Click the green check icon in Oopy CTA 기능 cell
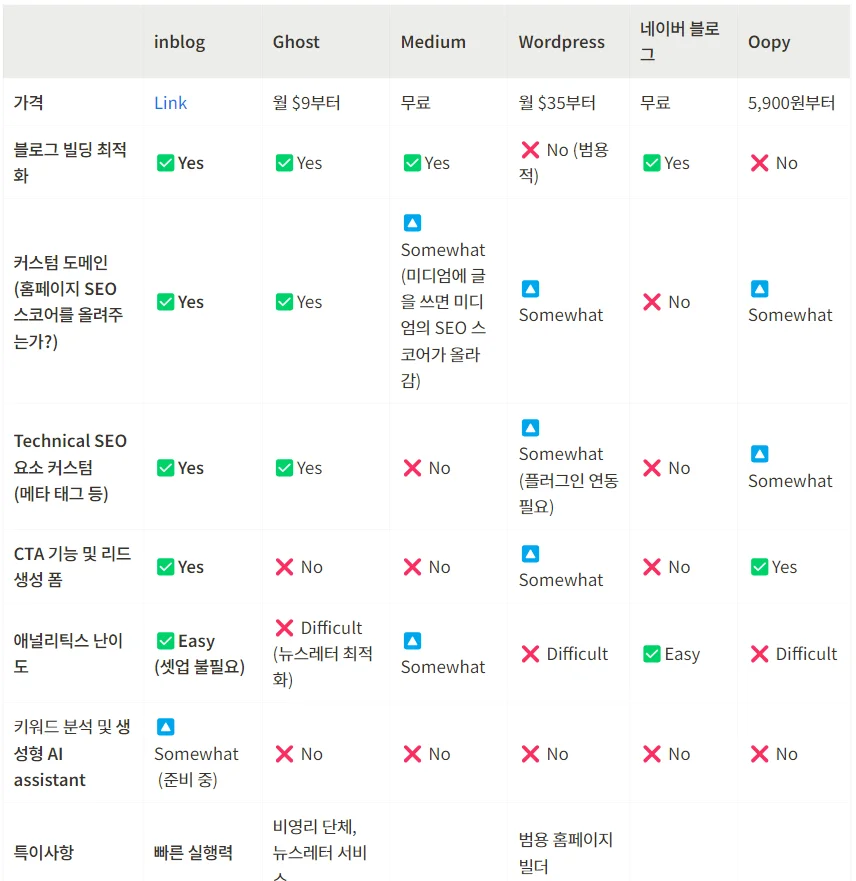The height and width of the screenshot is (881, 856). tap(760, 567)
